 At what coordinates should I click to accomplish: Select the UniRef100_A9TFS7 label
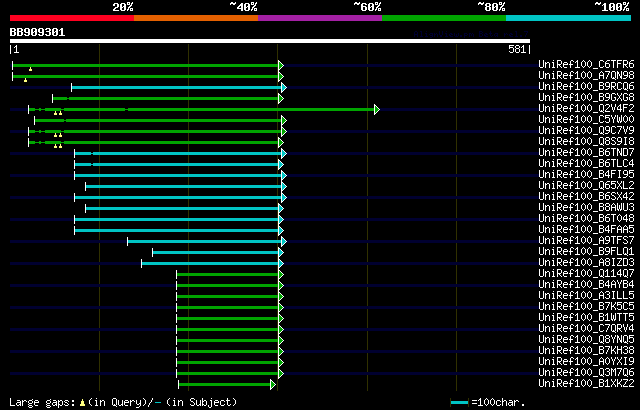pos(587,241)
